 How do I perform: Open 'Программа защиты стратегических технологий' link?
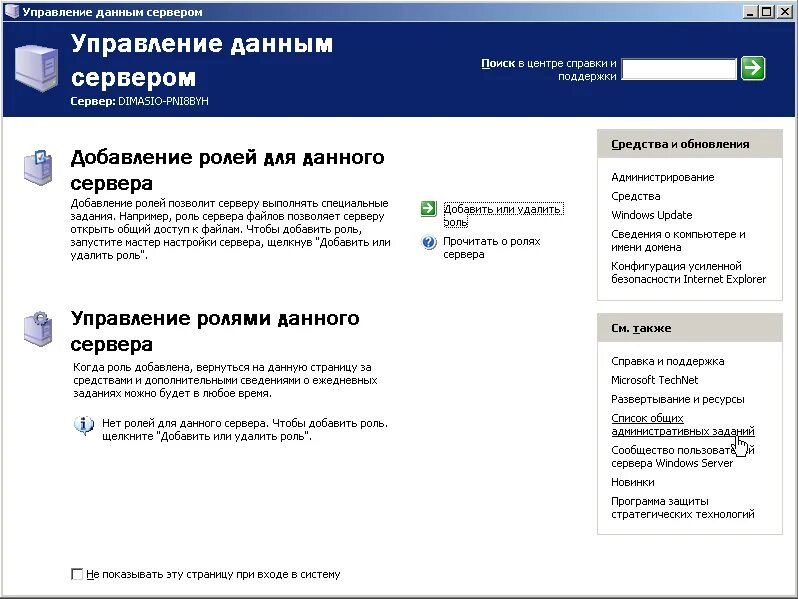(682, 507)
